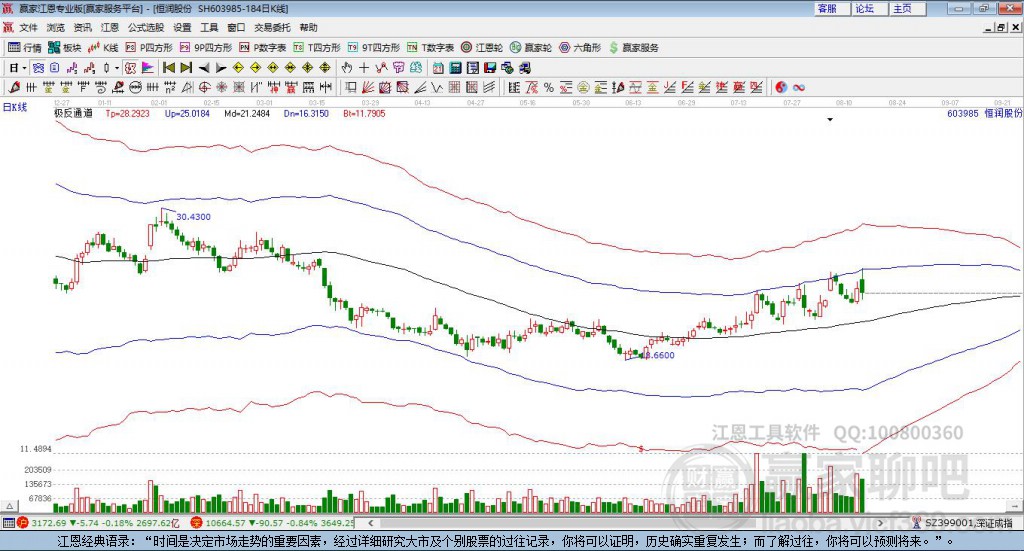Open 9T四方形 tool
Screen dimensions: 1024x551
tap(374, 48)
